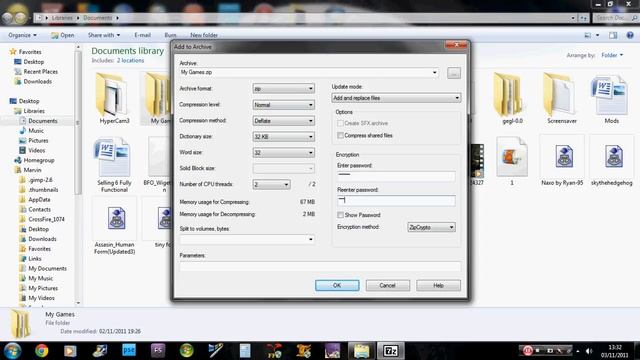Open Arrange by Folder dropdown
This screenshot has width=640, height=360.
612,55
